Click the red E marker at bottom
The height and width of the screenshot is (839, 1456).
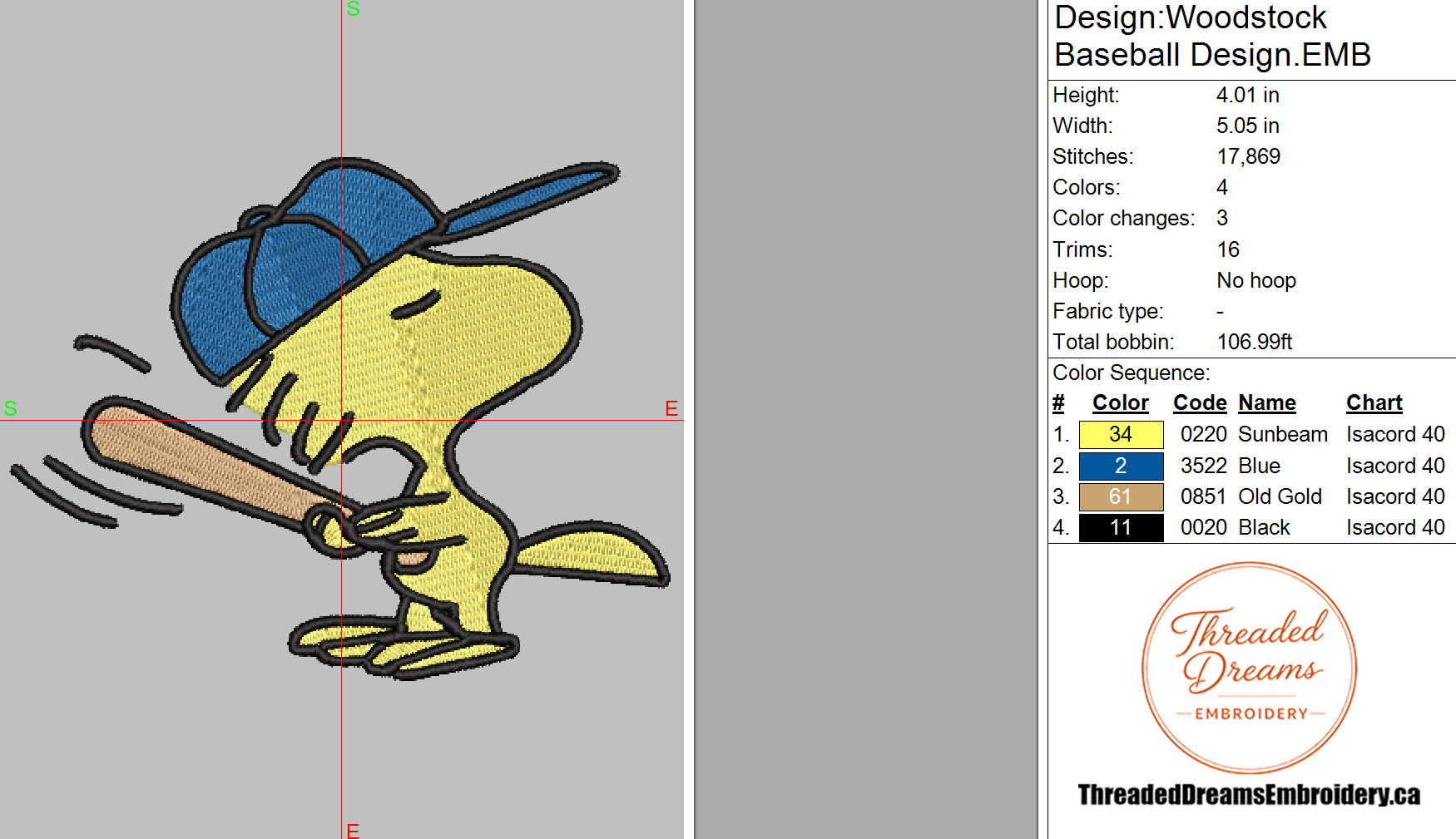click(353, 831)
